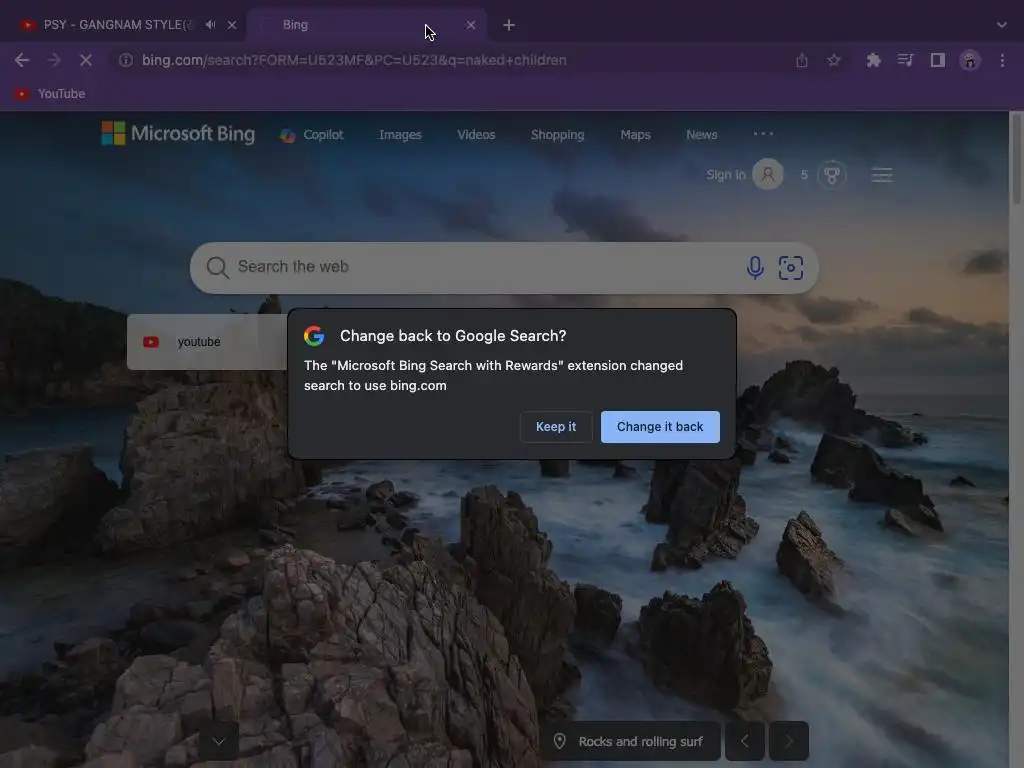
Task: Open Copilot in Bing nav
Action: pos(312,135)
